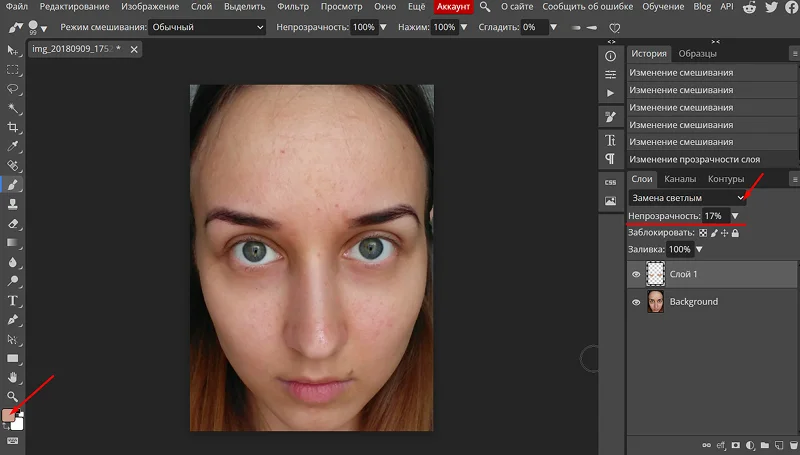Open the image thumbnail side panel icon
The width and height of the screenshot is (800, 455).
pos(610,201)
